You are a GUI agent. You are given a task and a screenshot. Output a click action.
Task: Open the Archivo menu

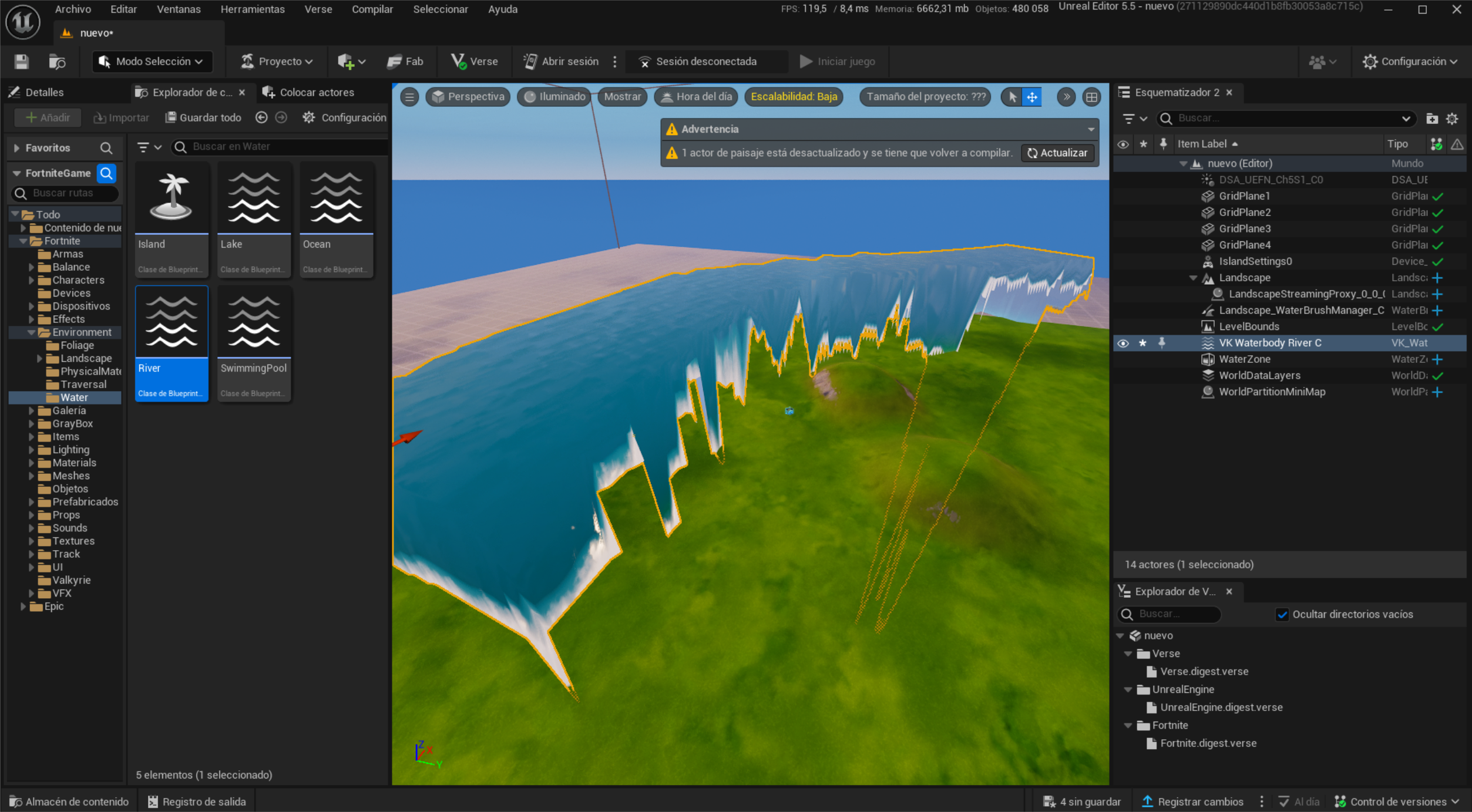(x=73, y=9)
